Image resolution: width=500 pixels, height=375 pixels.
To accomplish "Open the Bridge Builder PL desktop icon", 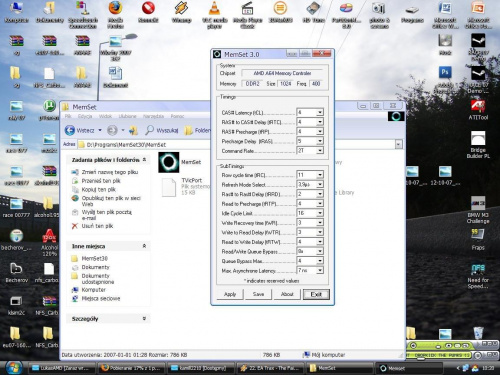I will tap(478, 144).
